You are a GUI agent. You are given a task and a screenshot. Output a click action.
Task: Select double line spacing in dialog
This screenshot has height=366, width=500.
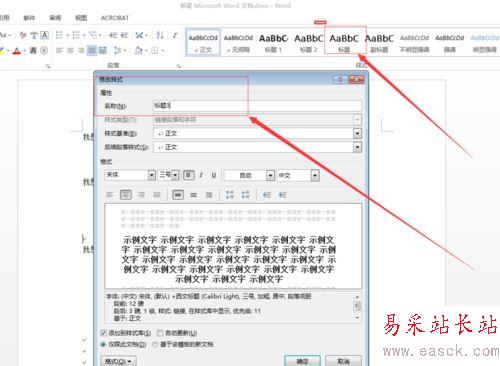[x=209, y=195]
